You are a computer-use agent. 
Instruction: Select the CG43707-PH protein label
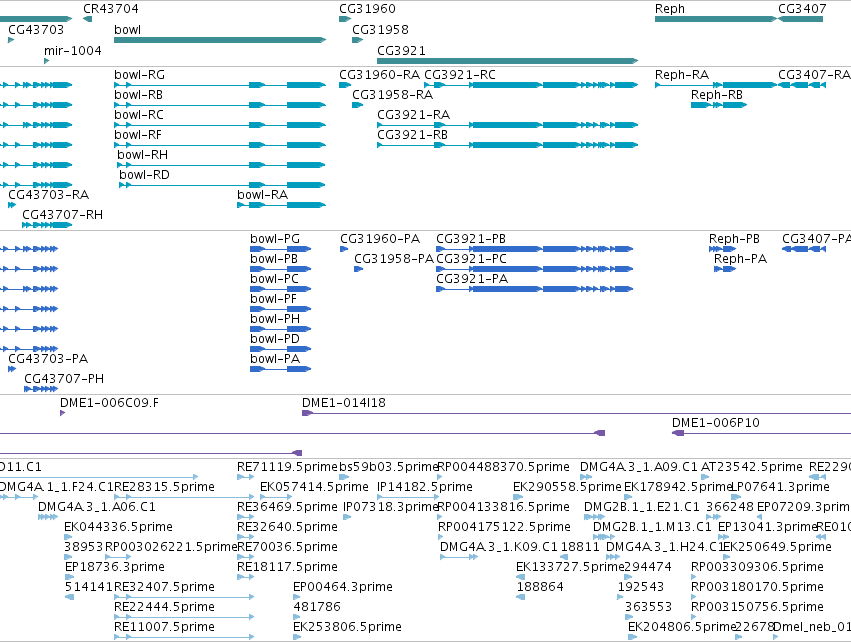64,379
